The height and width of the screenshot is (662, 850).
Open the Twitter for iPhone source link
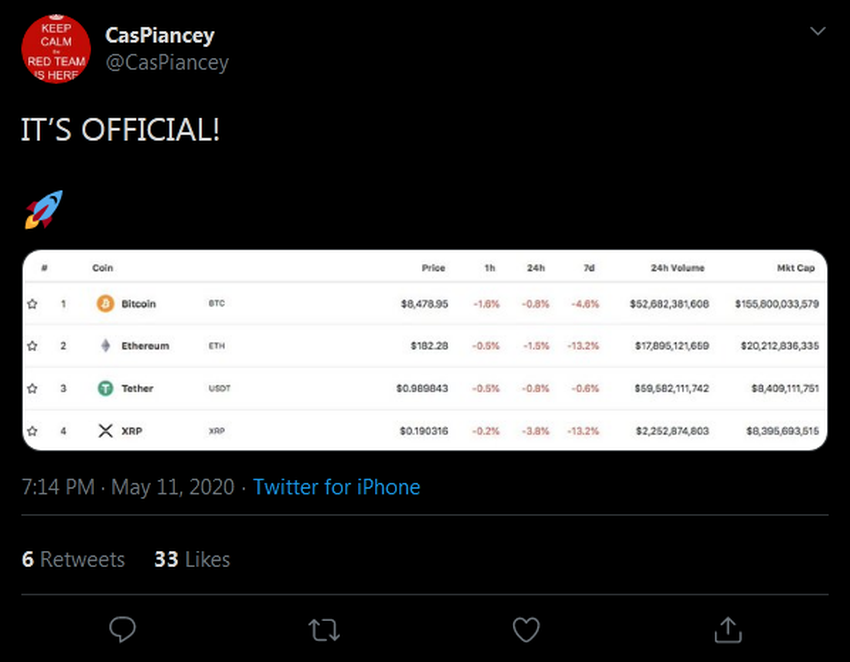[336, 487]
